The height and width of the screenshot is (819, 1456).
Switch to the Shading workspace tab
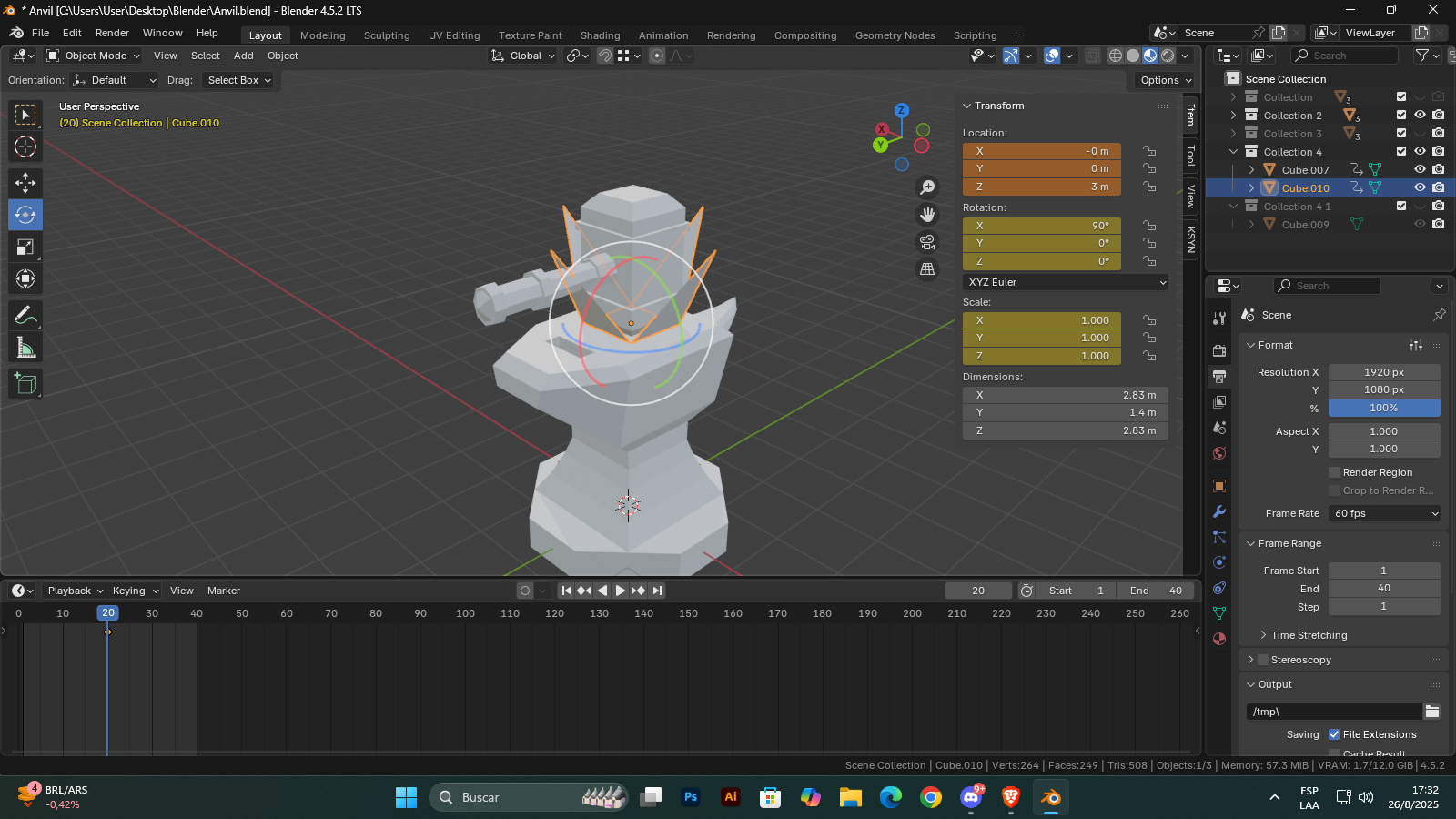[x=601, y=35]
